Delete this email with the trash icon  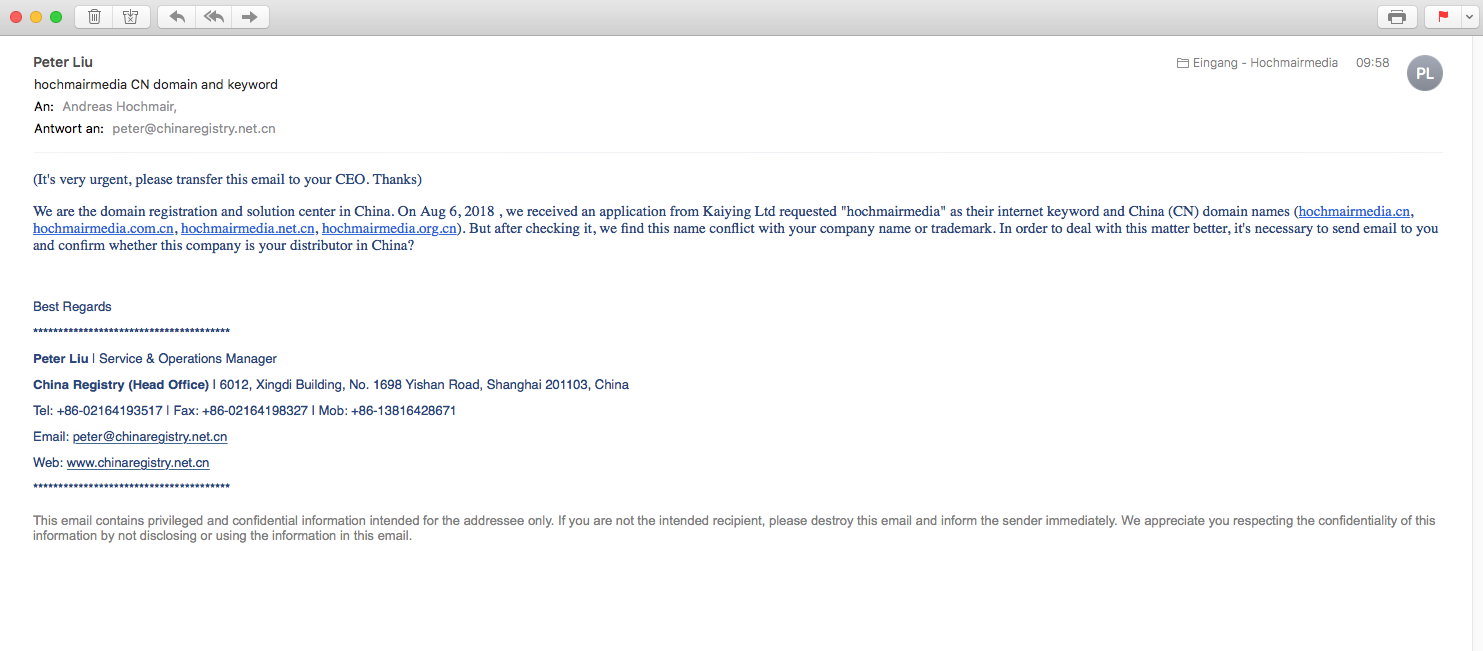pyautogui.click(x=94, y=17)
